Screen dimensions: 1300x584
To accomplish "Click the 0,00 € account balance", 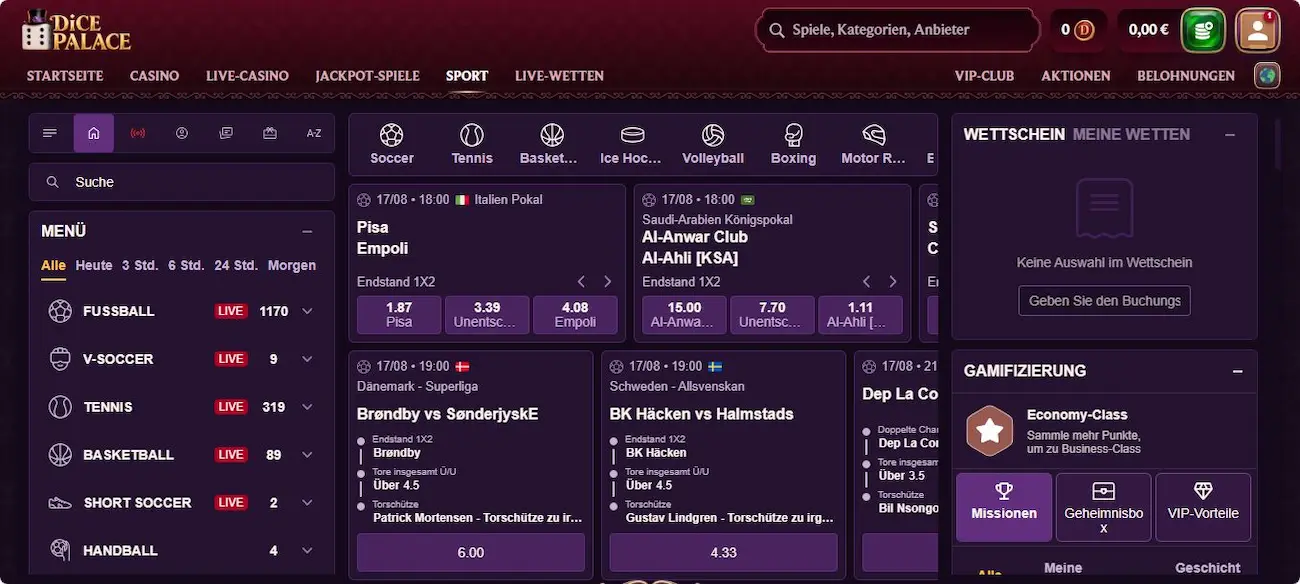I will (x=1148, y=30).
